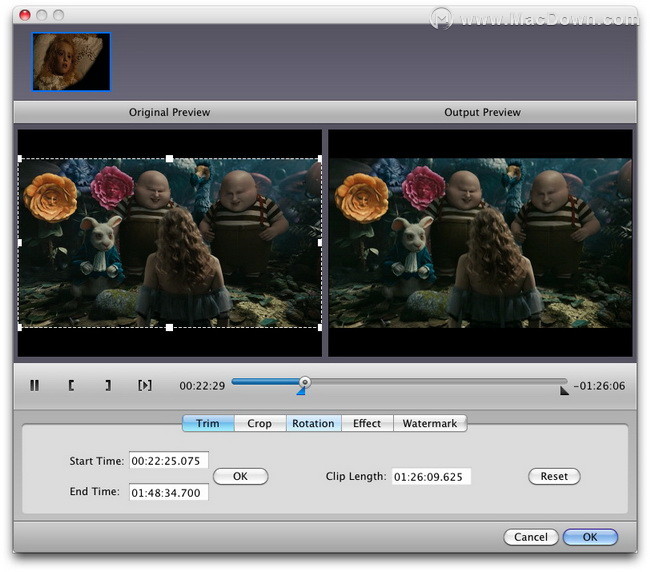The width and height of the screenshot is (650, 572).
Task: Switch to the Trim tab
Action: pyautogui.click(x=208, y=423)
